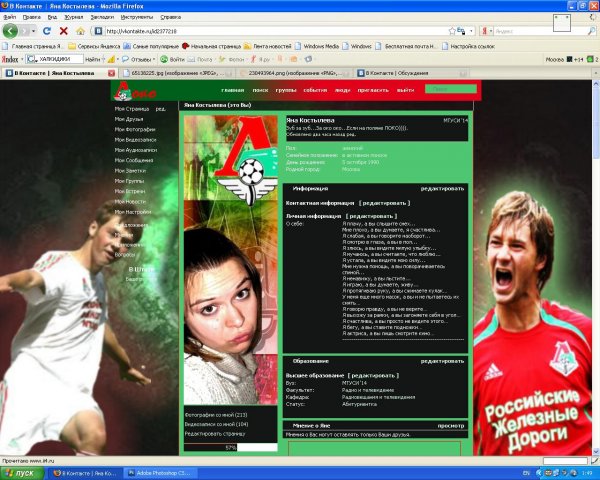This screenshot has height=480, width=600.
Task: Open the back/forward history dropdown arrow
Action: (x=34, y=31)
